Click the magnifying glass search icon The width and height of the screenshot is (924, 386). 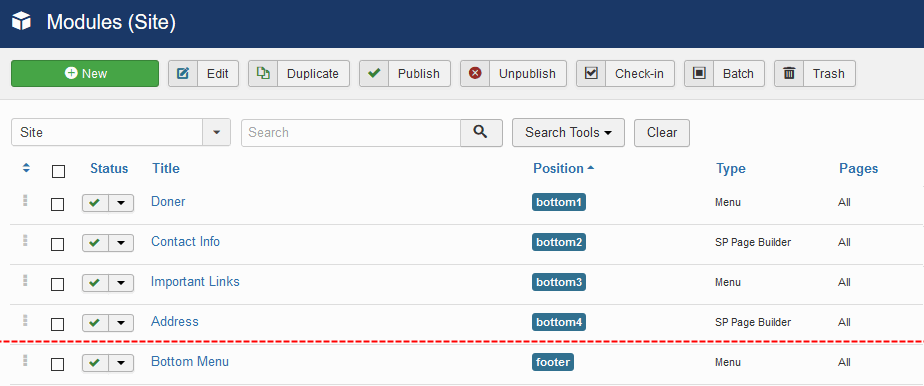click(x=481, y=132)
